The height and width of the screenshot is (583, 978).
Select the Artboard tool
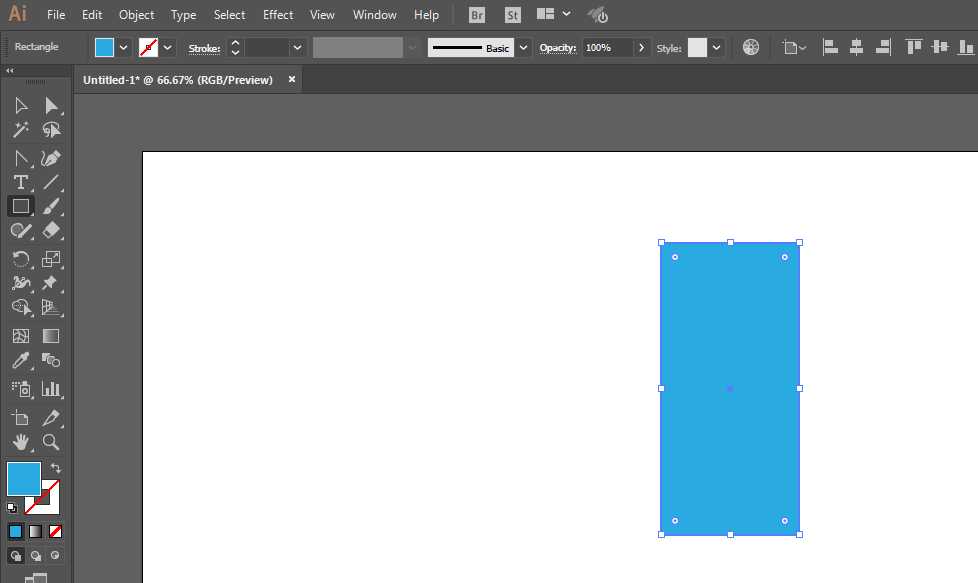(21, 418)
